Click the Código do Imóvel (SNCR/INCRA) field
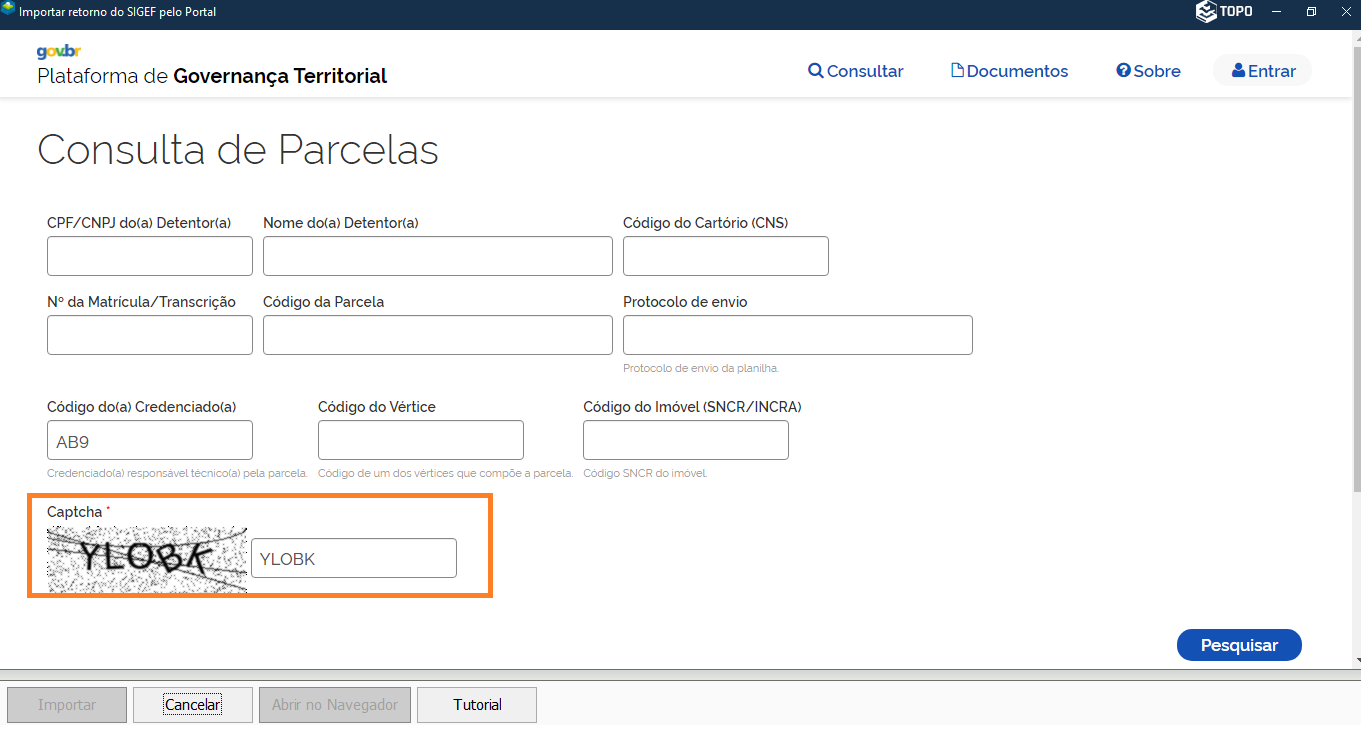1361x730 pixels. point(685,440)
